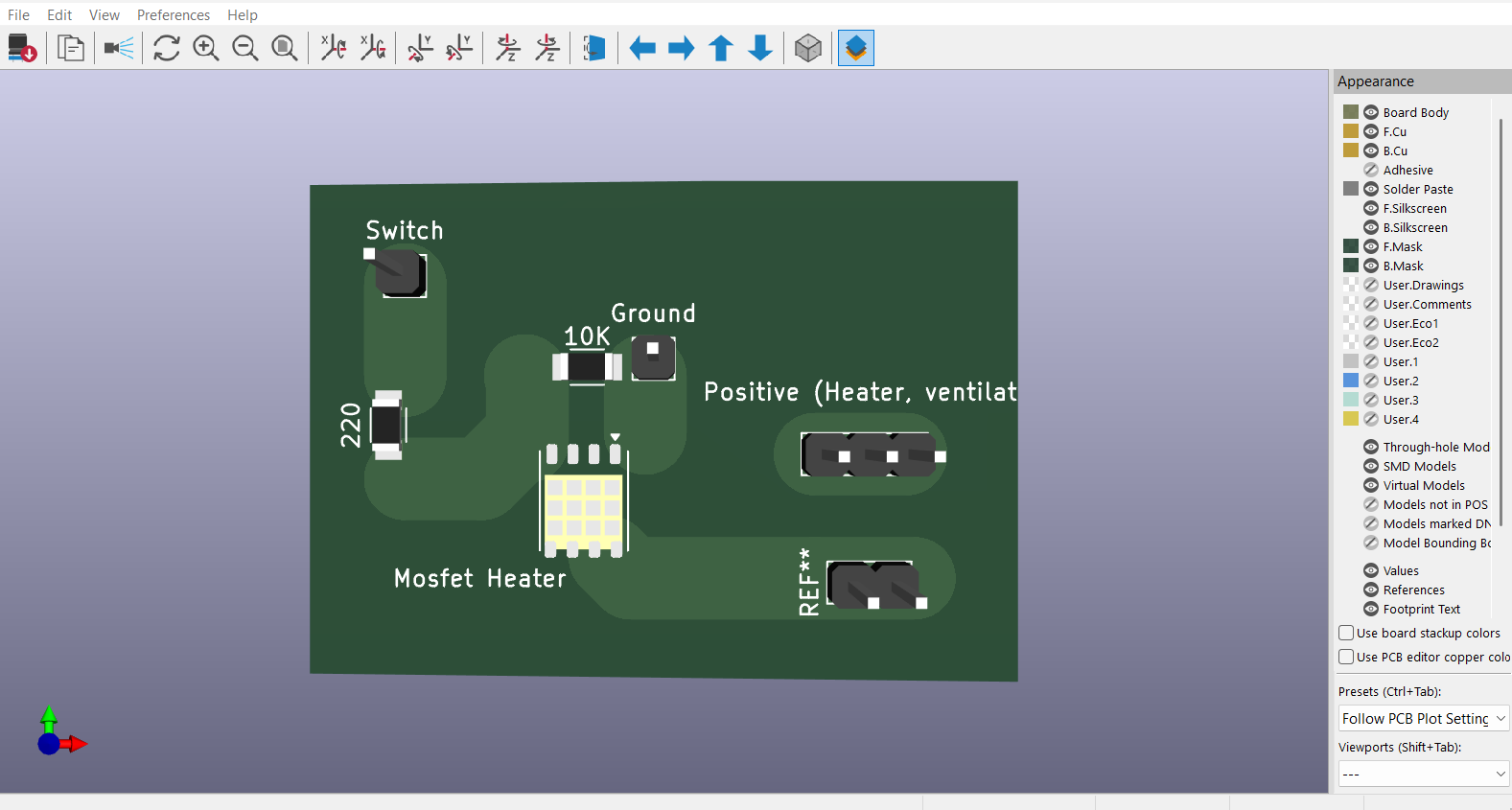The height and width of the screenshot is (810, 1512).
Task: Click the F.Mask color swatch
Action: click(1351, 246)
